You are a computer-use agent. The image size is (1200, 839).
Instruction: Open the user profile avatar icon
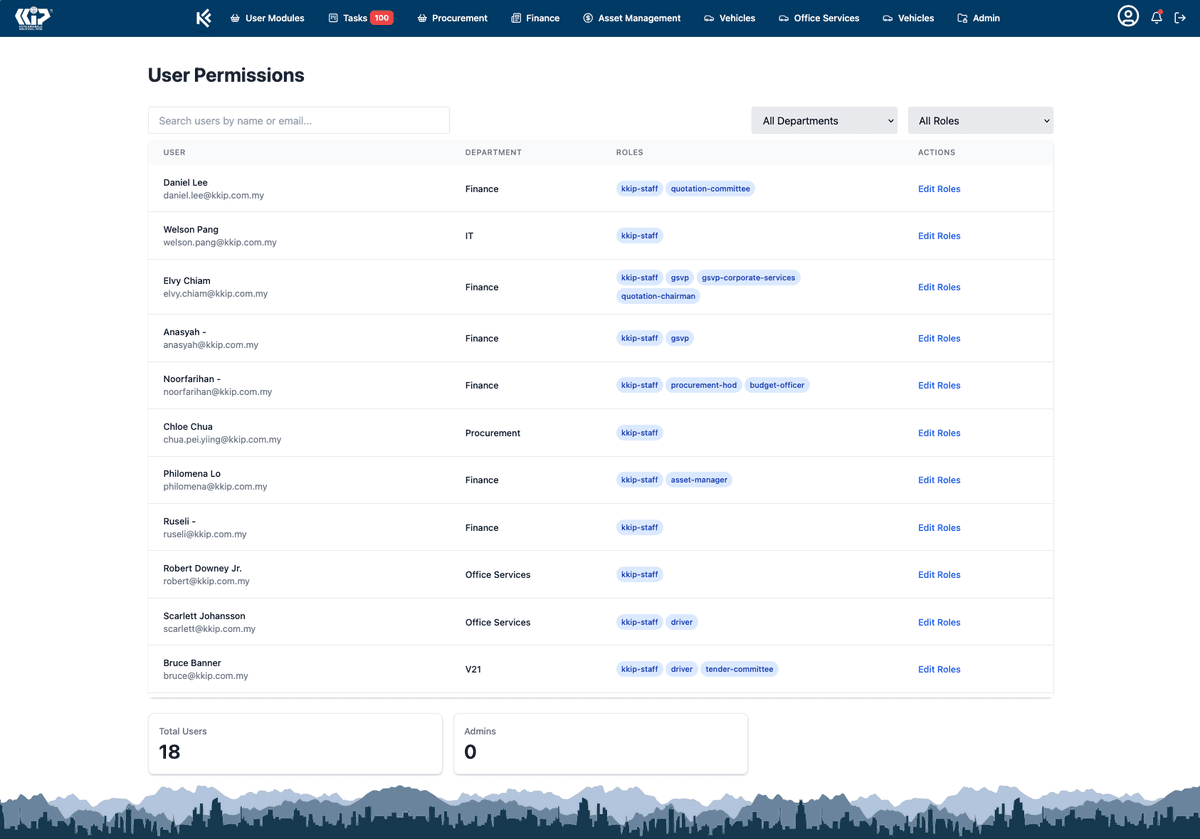click(x=1128, y=17)
